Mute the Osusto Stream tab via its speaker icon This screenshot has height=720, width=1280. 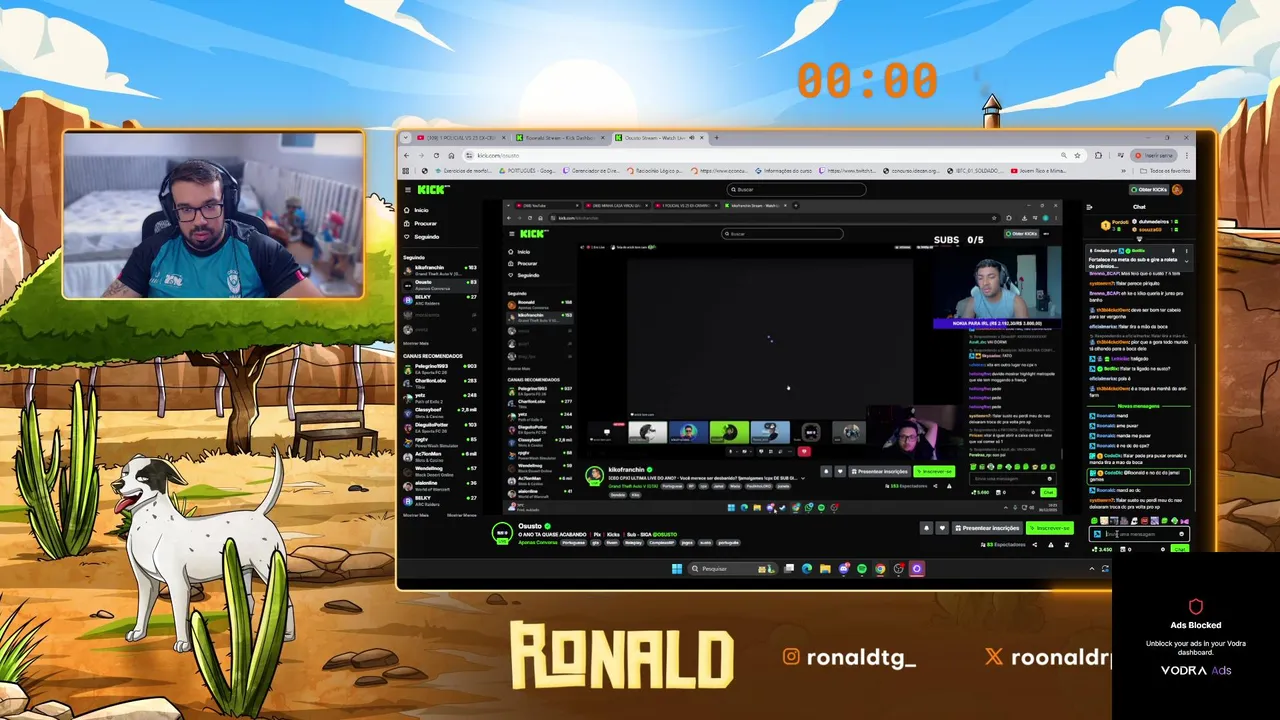[x=692, y=137]
